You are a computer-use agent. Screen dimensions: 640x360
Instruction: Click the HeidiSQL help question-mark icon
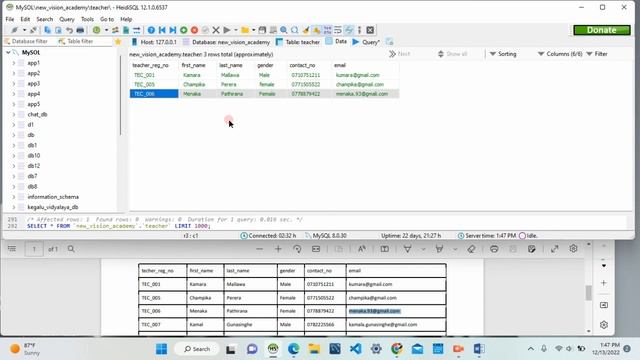[151, 30]
